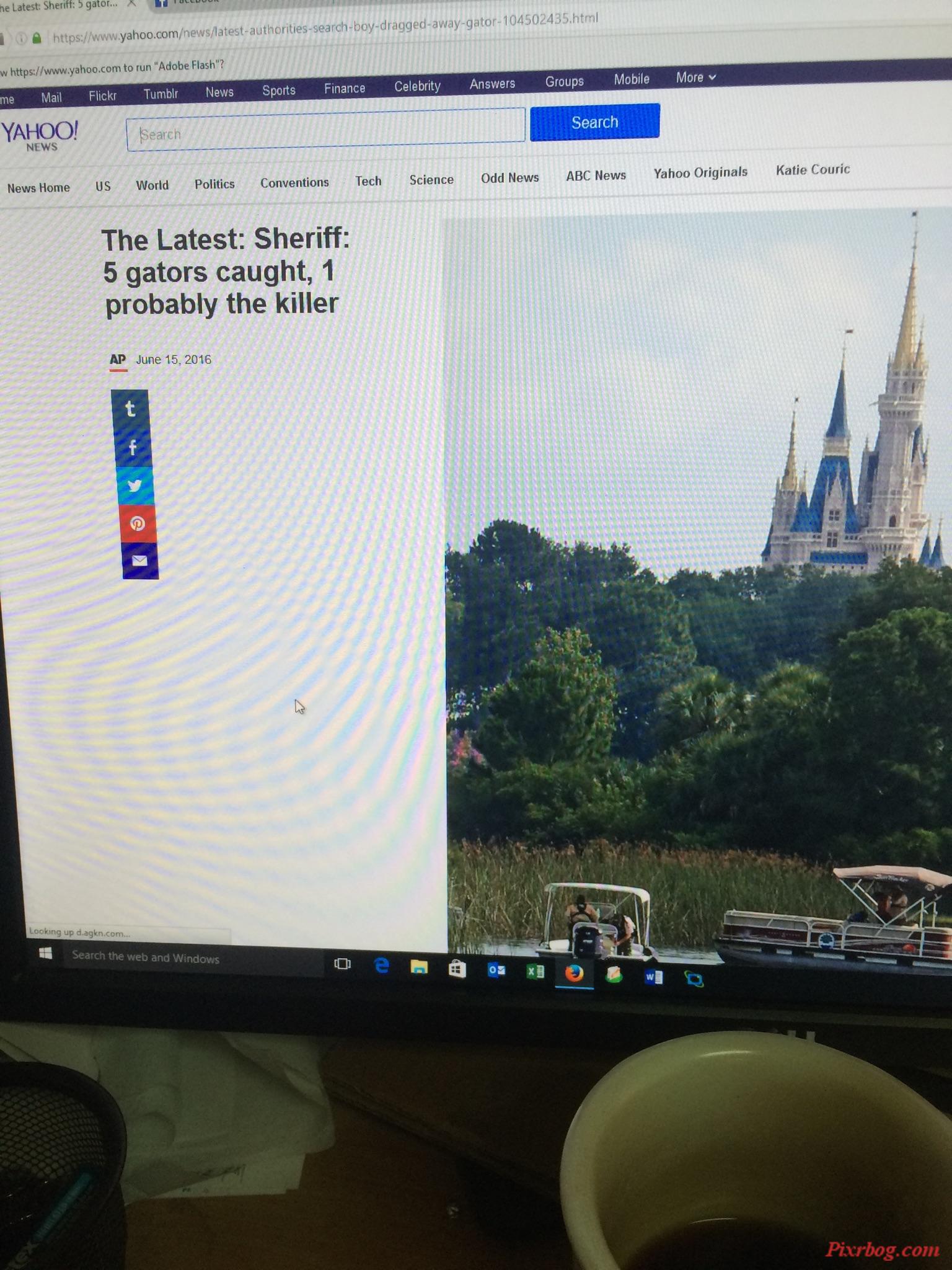
Task: Share article on Facebook icon
Action: click(133, 447)
